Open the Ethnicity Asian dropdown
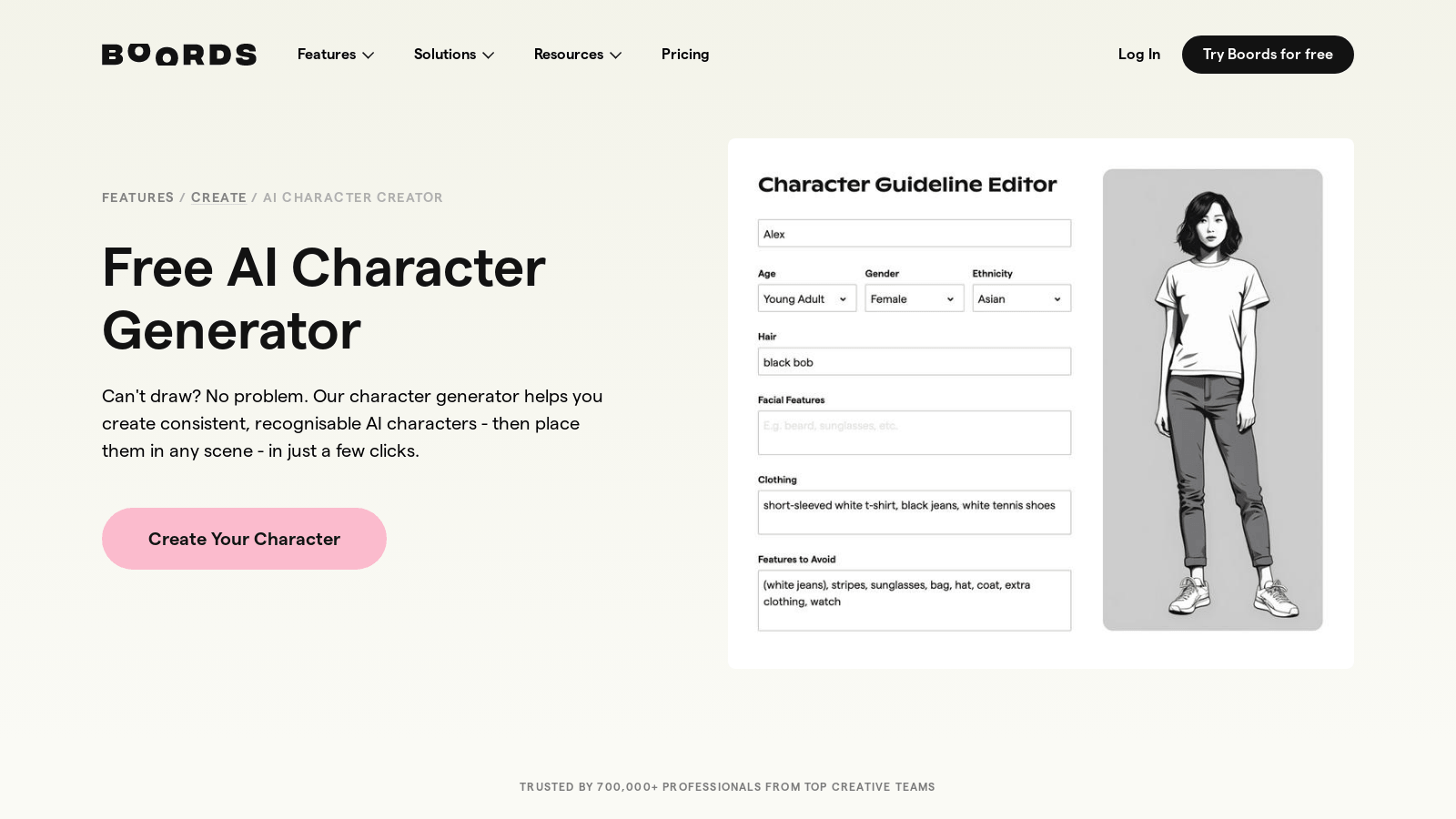Image resolution: width=1456 pixels, height=819 pixels. point(1022,298)
